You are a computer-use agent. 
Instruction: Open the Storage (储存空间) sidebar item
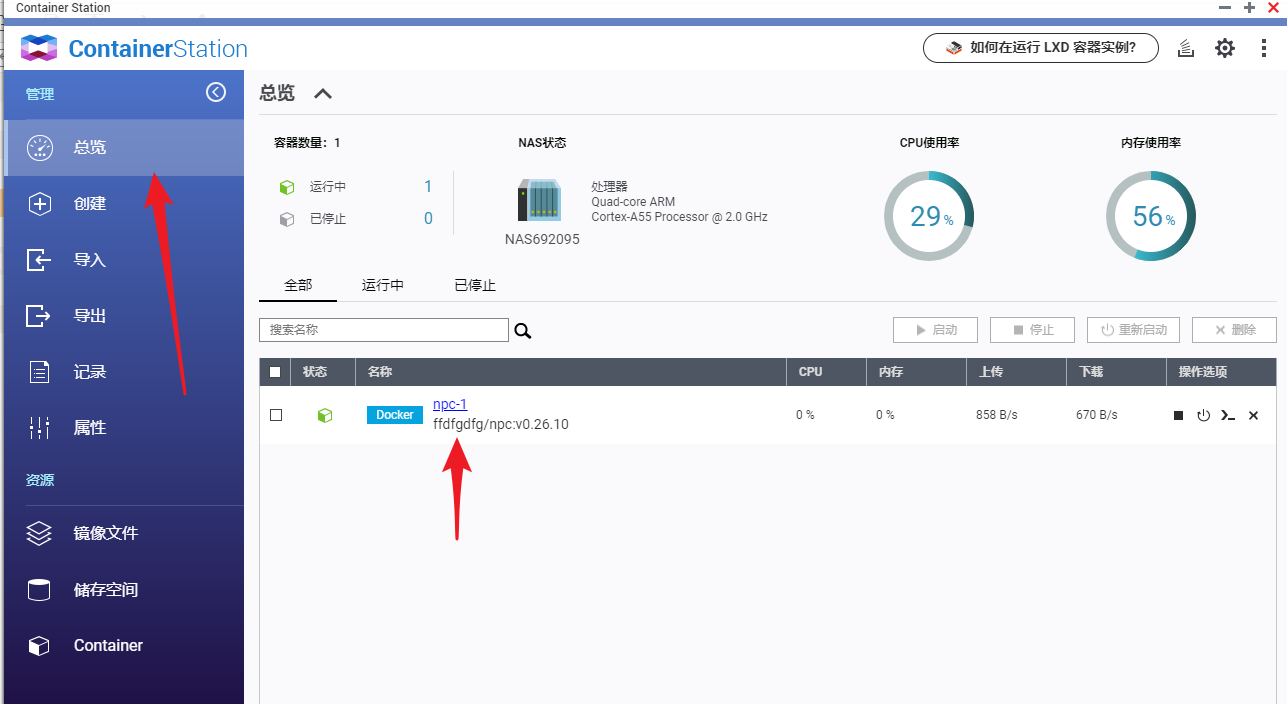point(124,589)
